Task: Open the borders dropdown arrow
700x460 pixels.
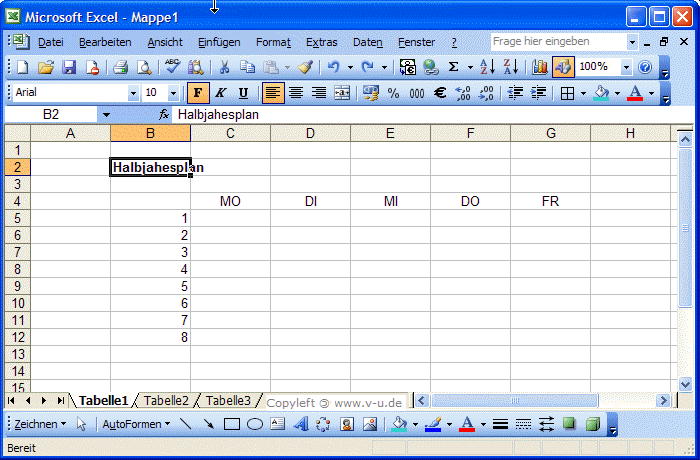Action: (583, 93)
